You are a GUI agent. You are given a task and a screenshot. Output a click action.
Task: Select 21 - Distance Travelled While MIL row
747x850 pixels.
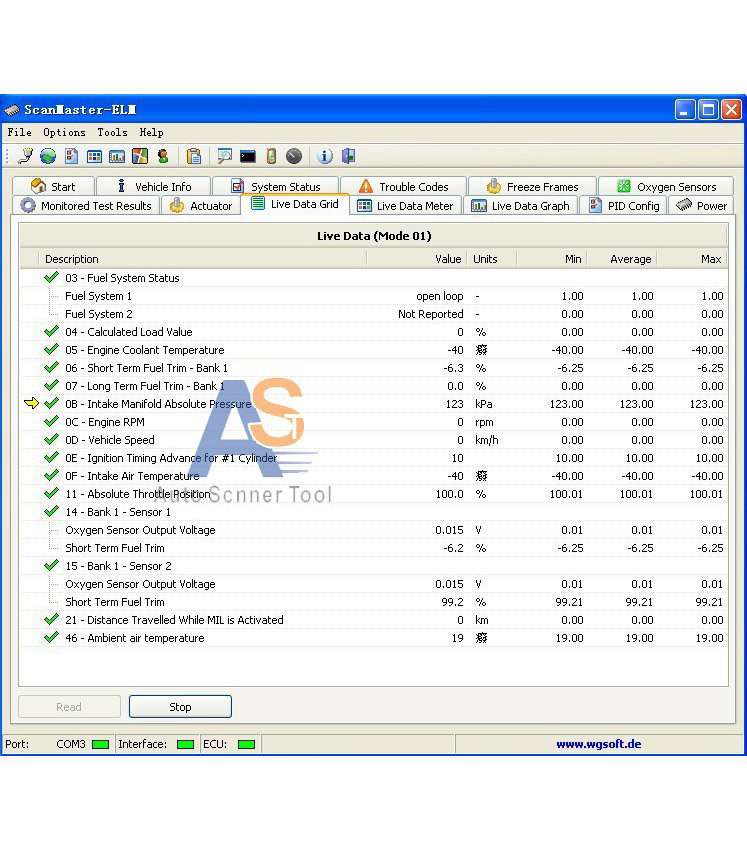point(374,620)
